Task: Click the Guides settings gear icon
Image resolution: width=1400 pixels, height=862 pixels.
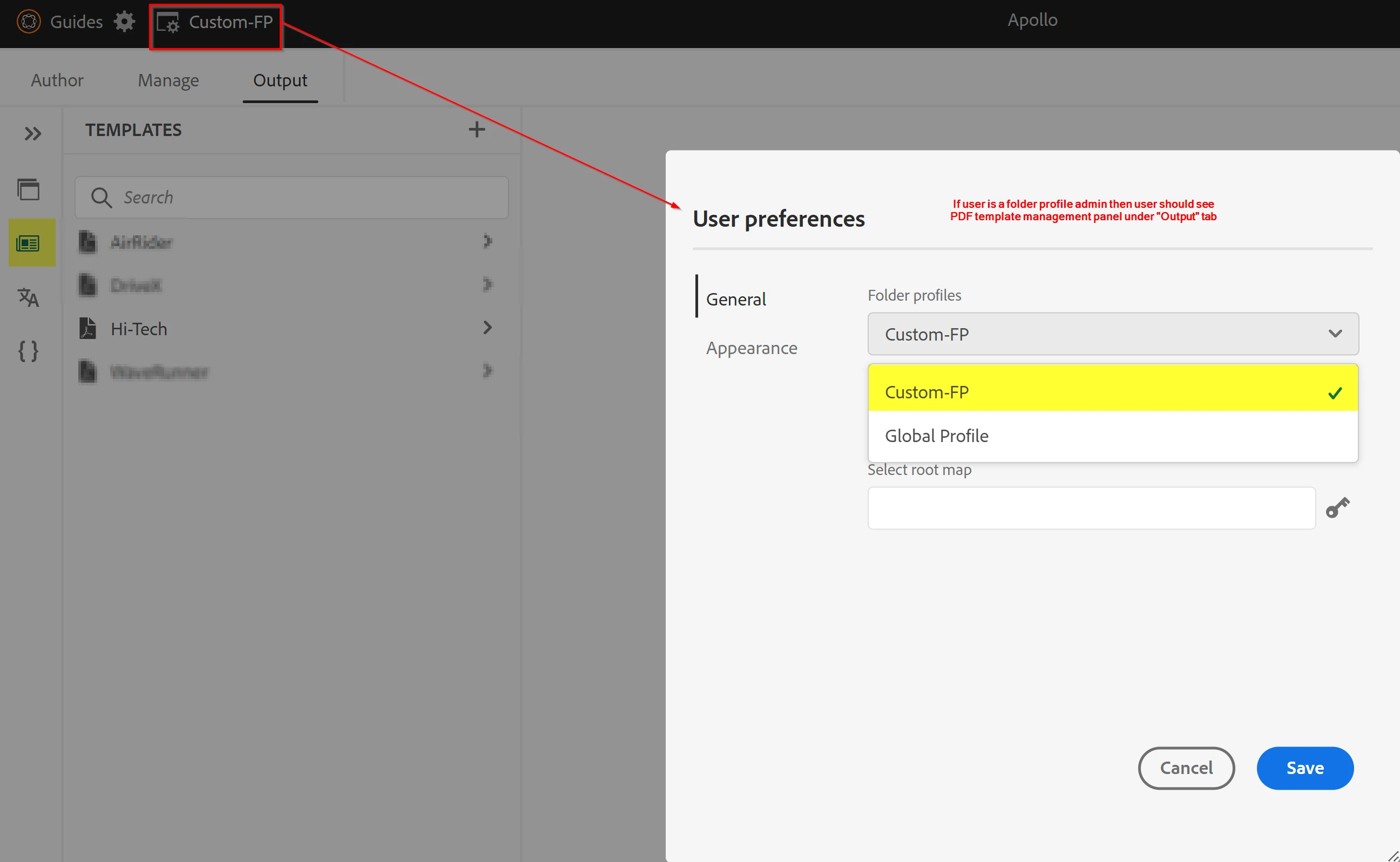Action: click(124, 22)
